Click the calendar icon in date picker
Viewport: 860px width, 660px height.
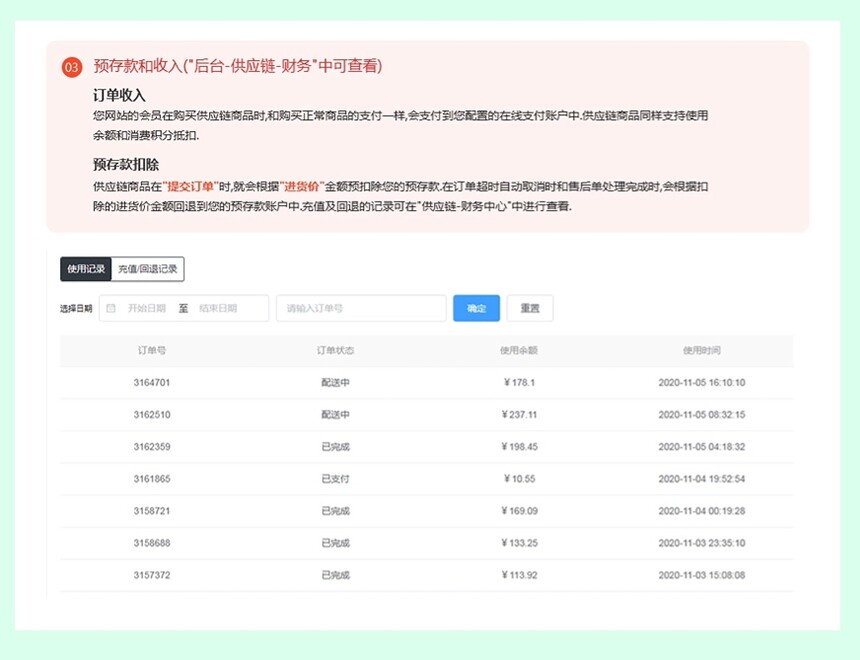point(111,308)
